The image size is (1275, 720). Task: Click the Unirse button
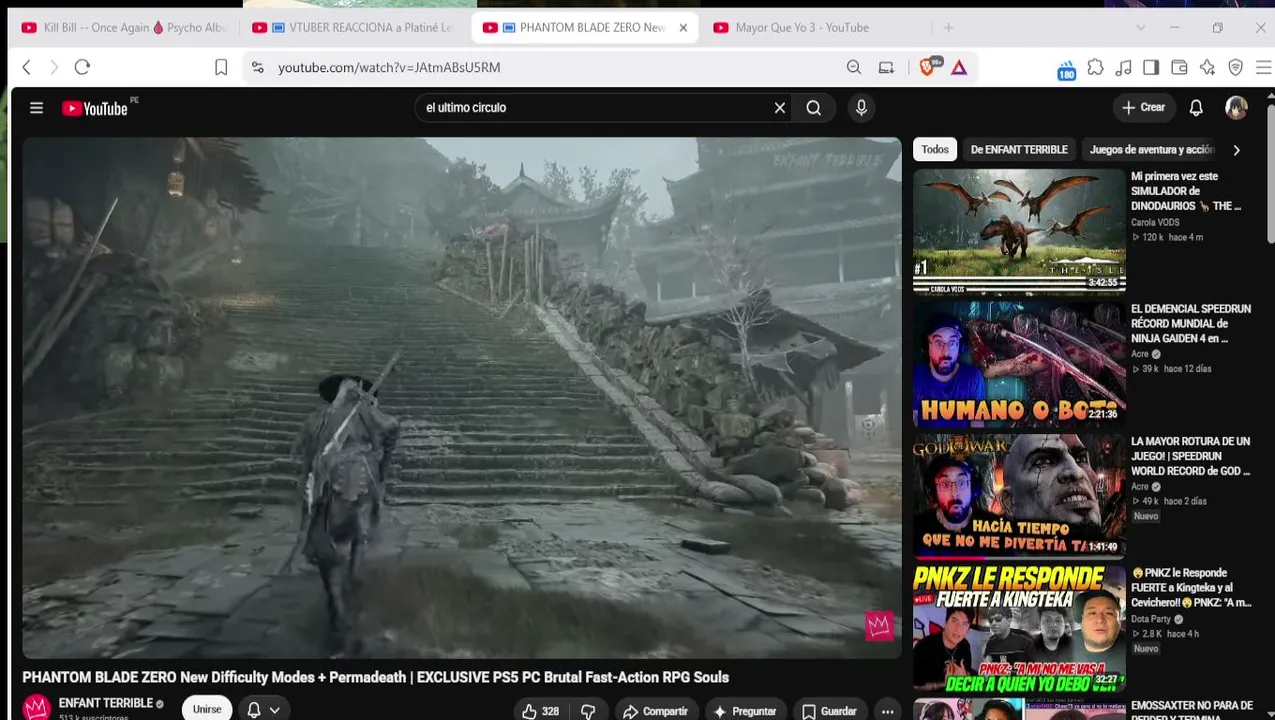click(x=207, y=709)
